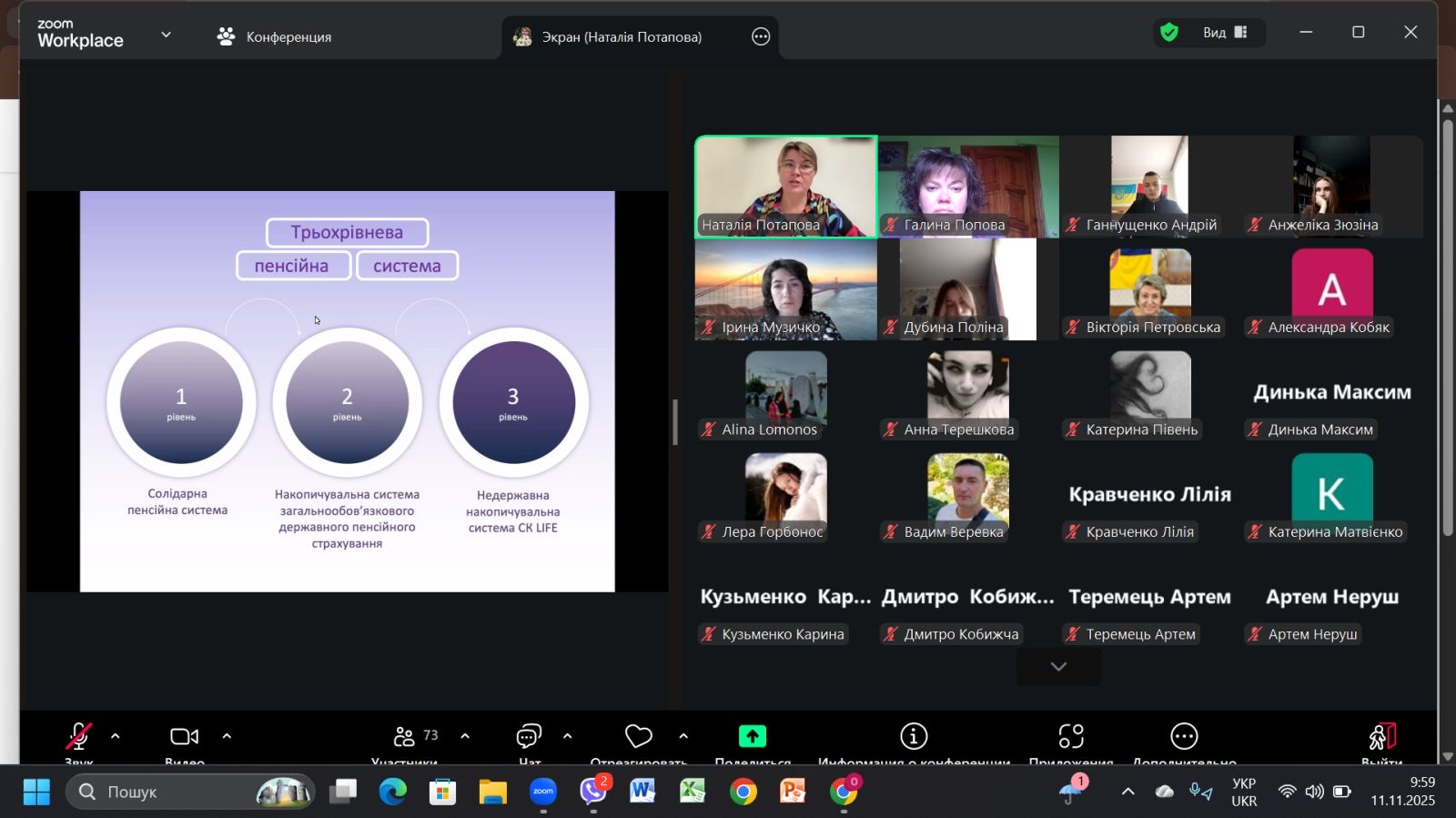Open the conference information icon

pos(914,736)
